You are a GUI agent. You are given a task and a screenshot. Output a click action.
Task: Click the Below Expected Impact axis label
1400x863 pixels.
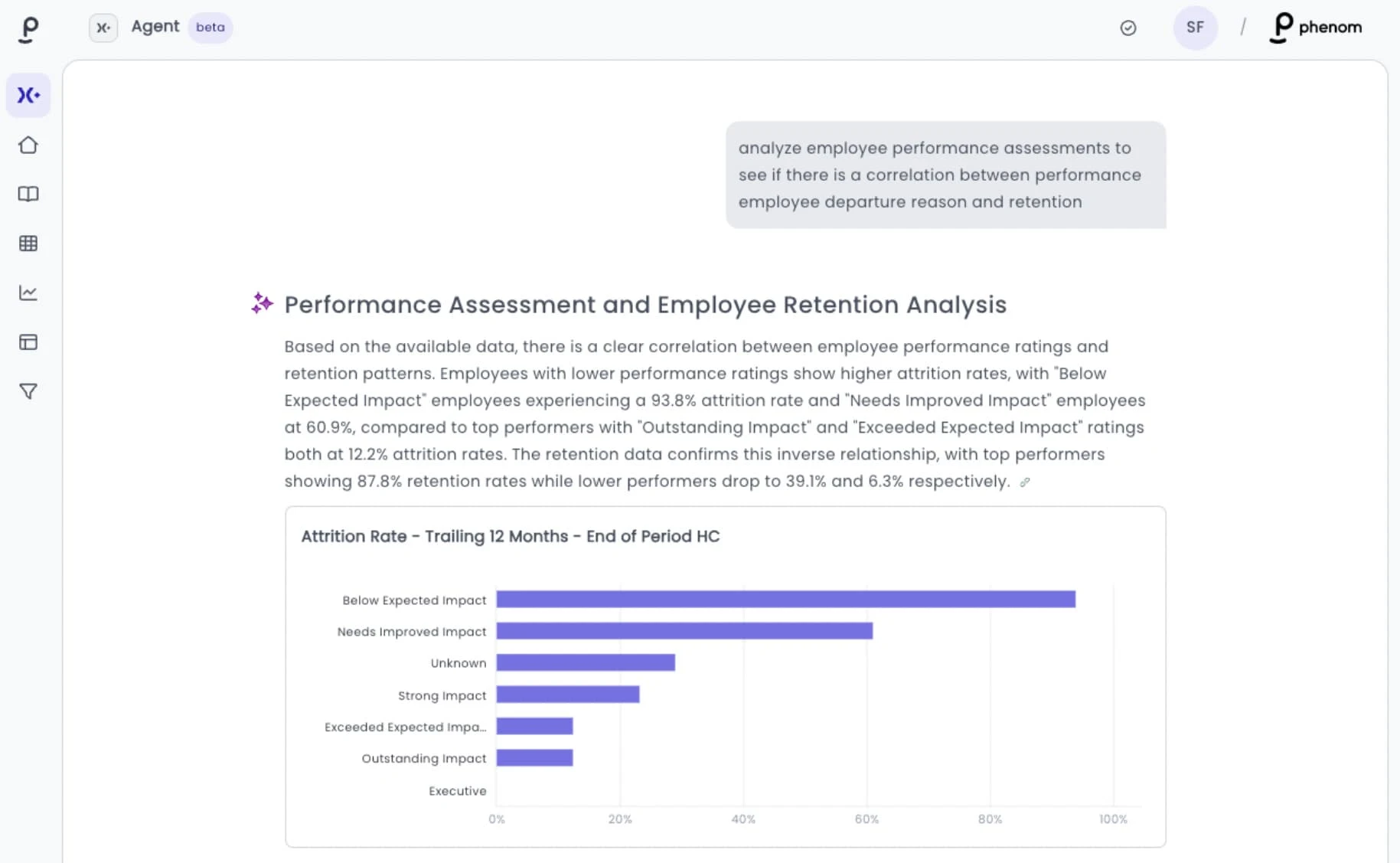(x=414, y=600)
